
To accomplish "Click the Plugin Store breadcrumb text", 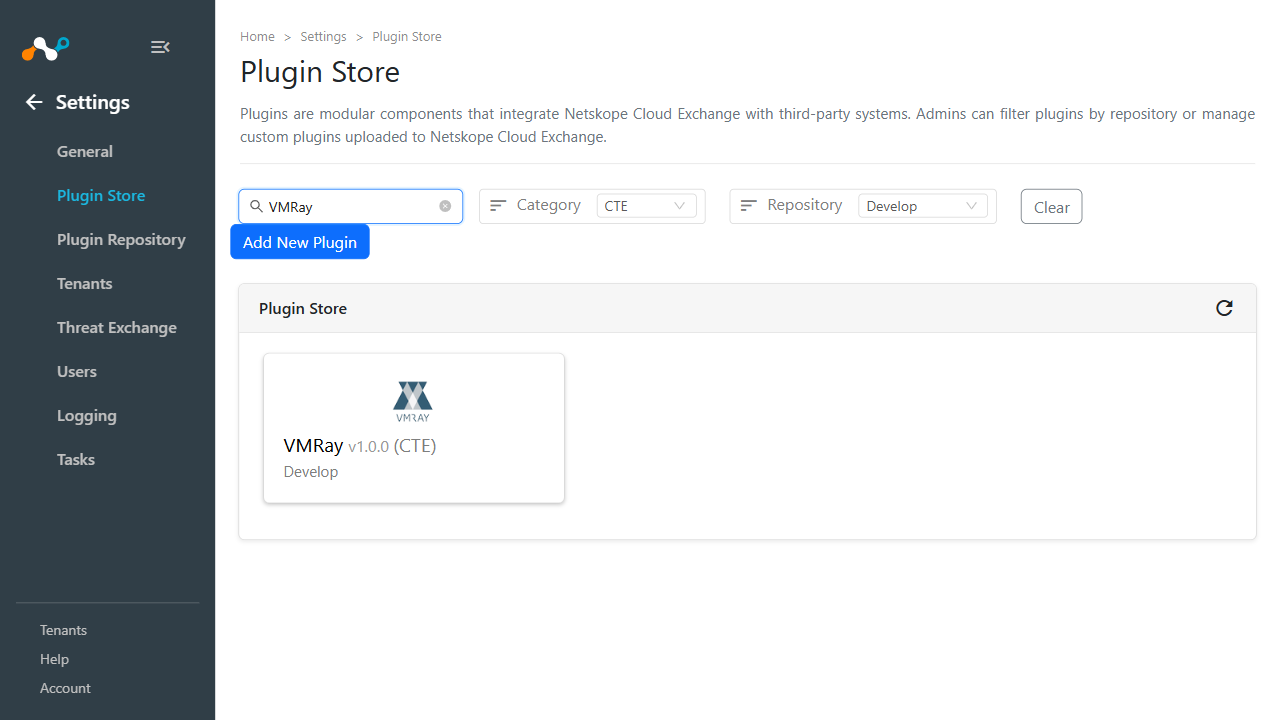I will [x=407, y=36].
